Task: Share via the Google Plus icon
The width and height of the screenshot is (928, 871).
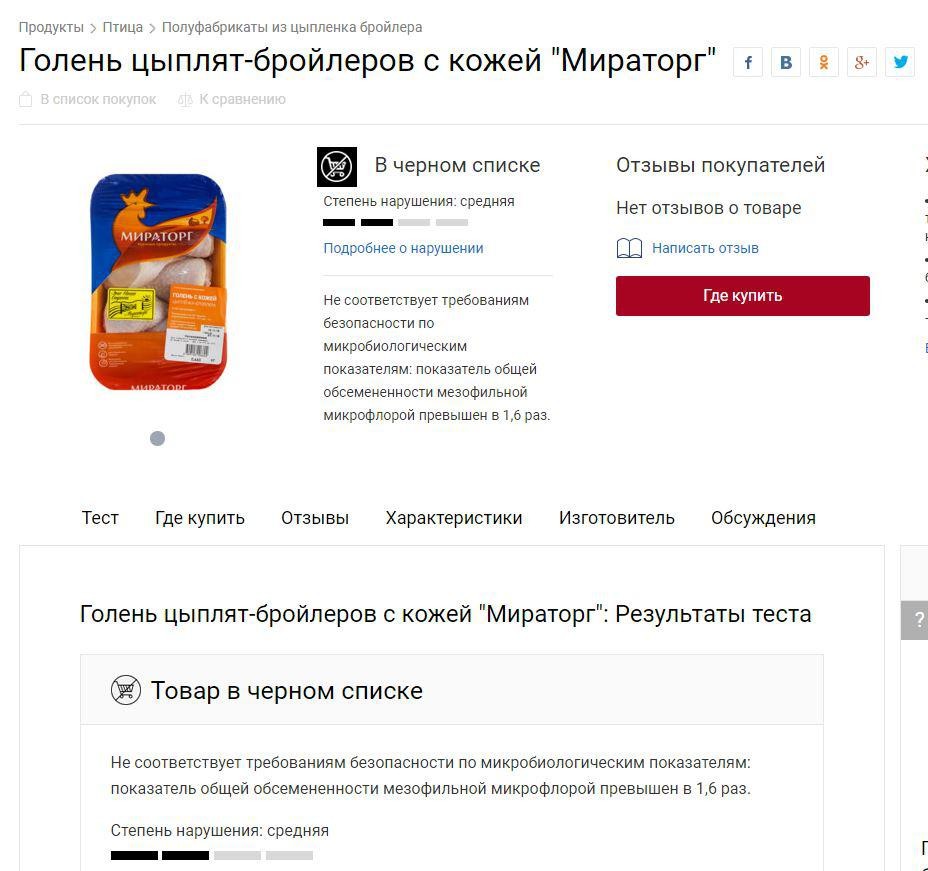Action: 862,62
